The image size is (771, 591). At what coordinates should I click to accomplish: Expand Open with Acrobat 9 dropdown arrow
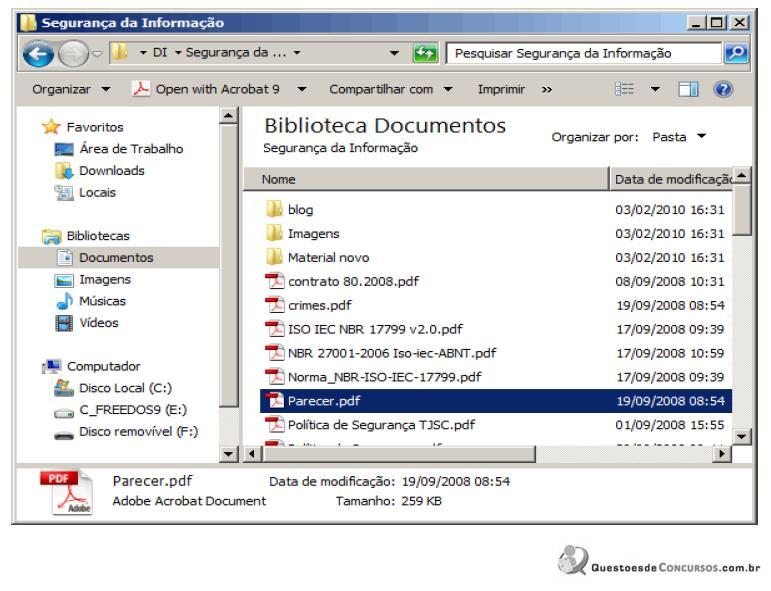click(302, 89)
